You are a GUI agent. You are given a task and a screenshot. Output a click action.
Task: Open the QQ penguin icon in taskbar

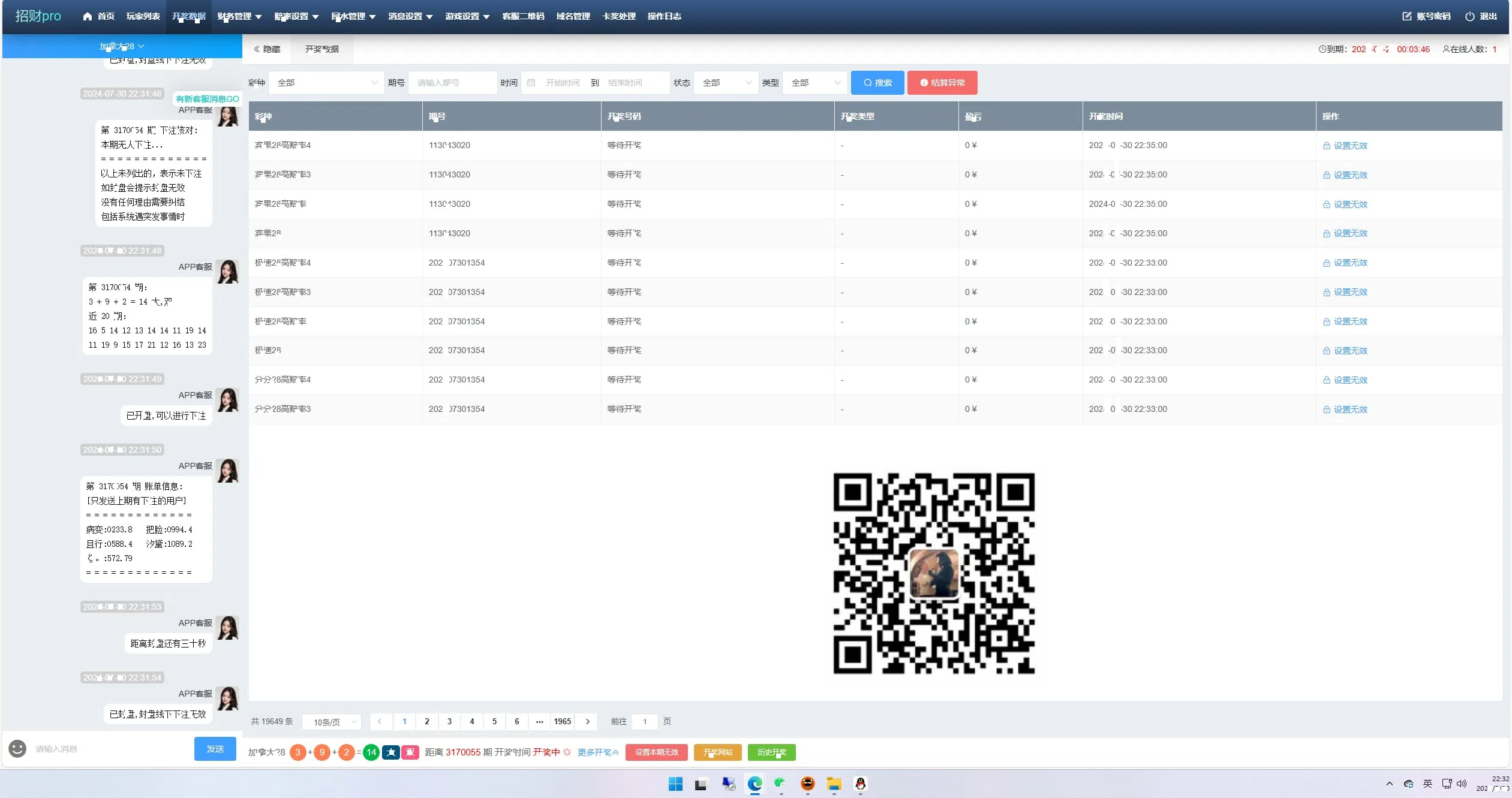860,784
